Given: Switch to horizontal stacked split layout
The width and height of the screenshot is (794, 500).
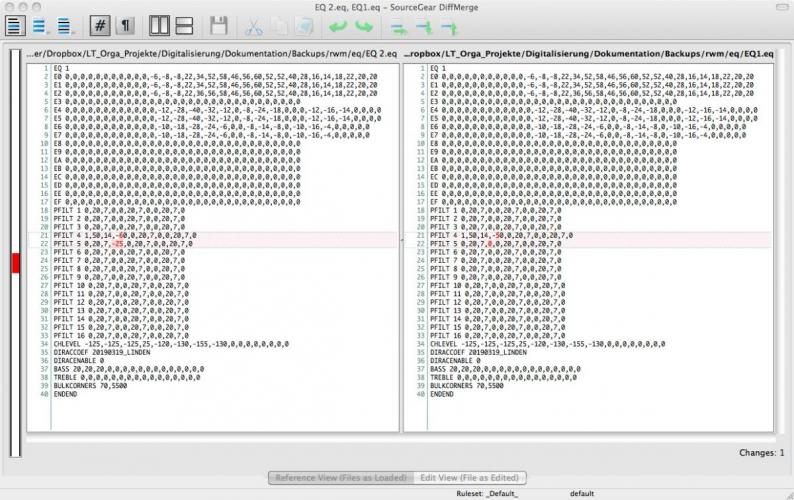Looking at the screenshot, I should click(x=185, y=26).
